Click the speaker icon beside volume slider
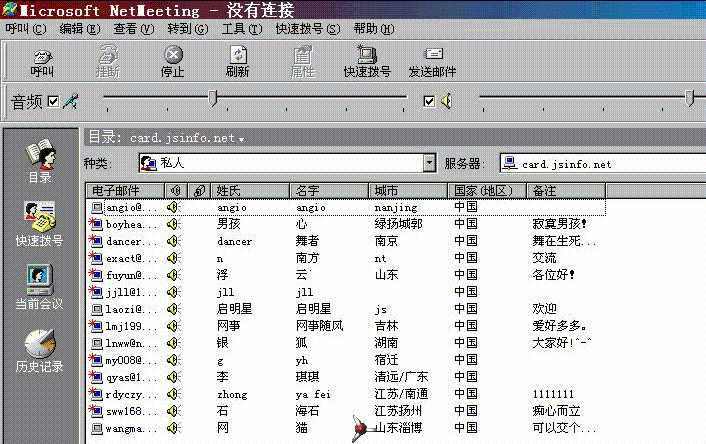Screen dimensions: 706x444 pyautogui.click(x=446, y=101)
